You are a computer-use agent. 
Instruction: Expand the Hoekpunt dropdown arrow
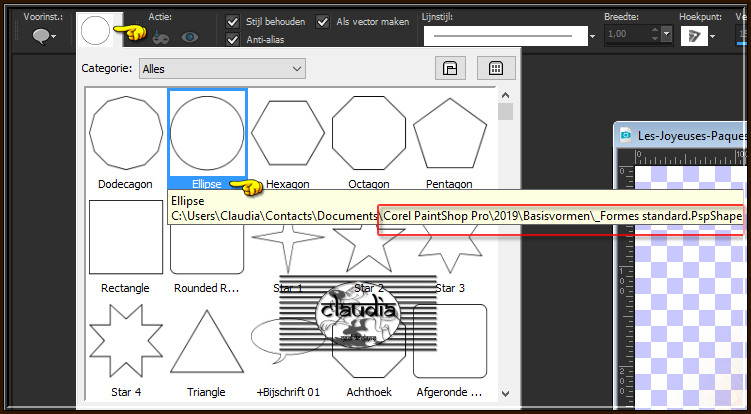713,37
